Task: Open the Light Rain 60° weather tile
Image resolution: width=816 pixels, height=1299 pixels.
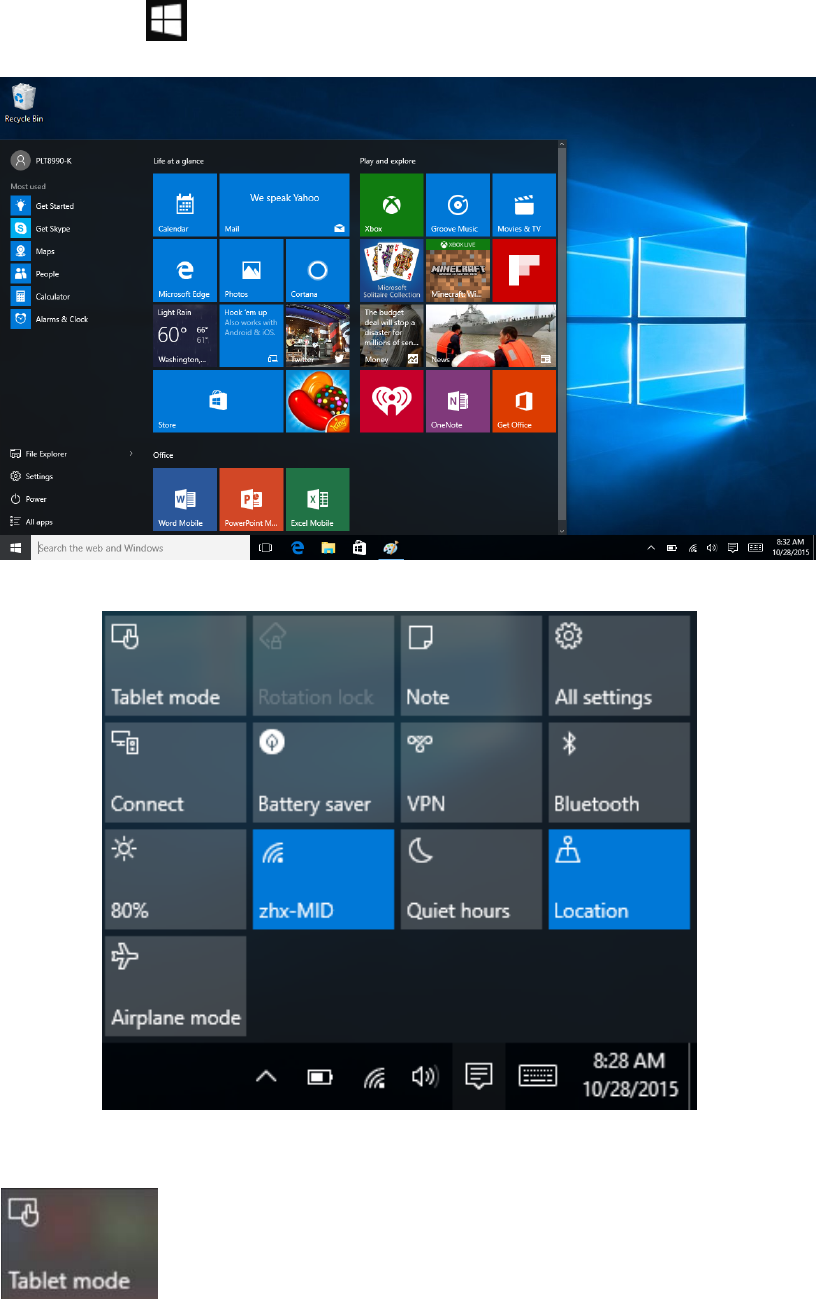Action: (185, 336)
